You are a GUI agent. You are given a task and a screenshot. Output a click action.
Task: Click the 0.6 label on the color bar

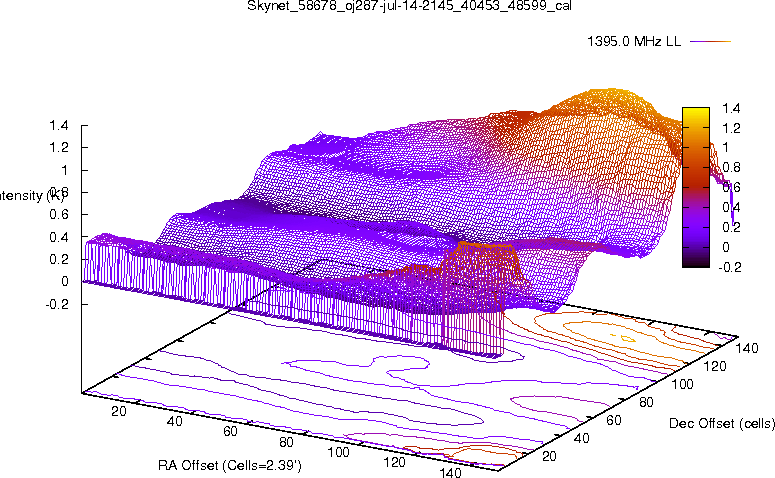coord(731,187)
